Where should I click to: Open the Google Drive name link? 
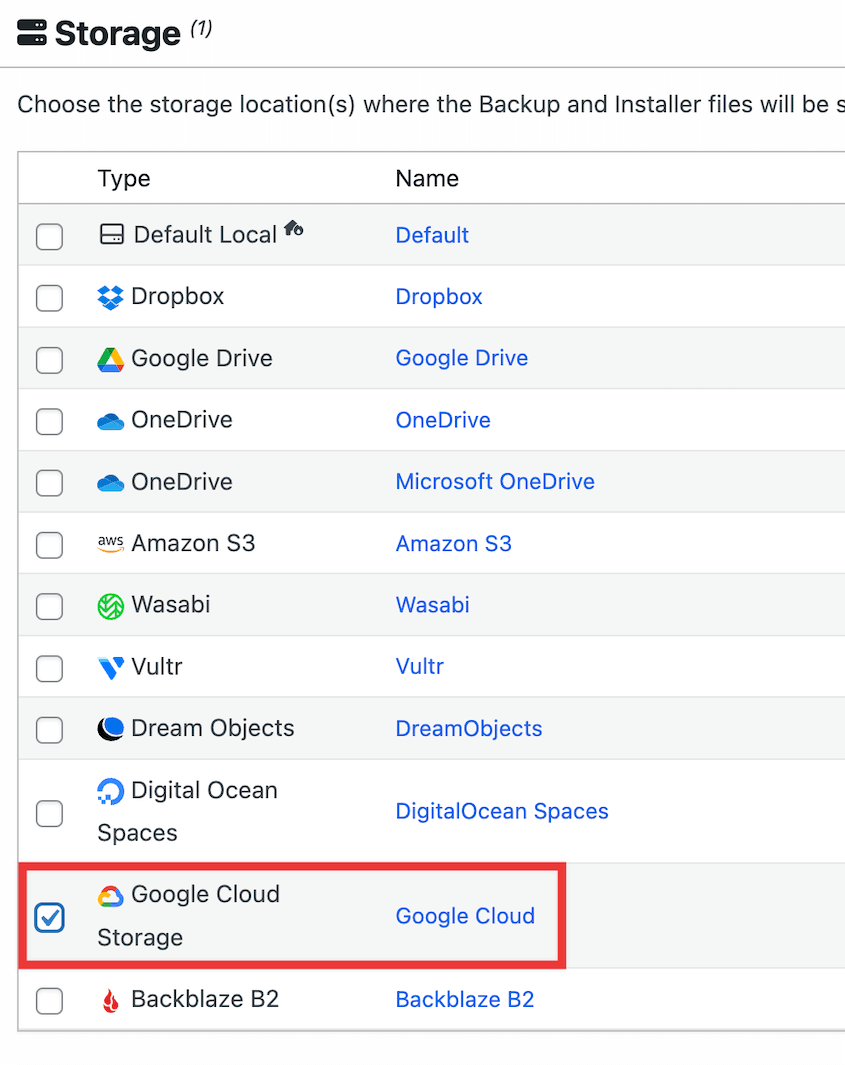[x=462, y=358]
